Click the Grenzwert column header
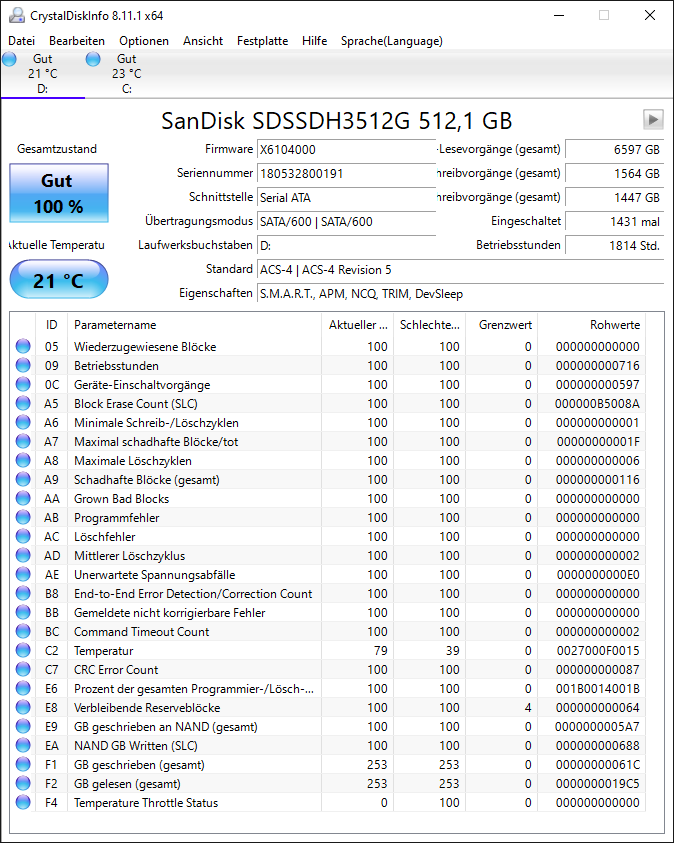 pos(501,325)
